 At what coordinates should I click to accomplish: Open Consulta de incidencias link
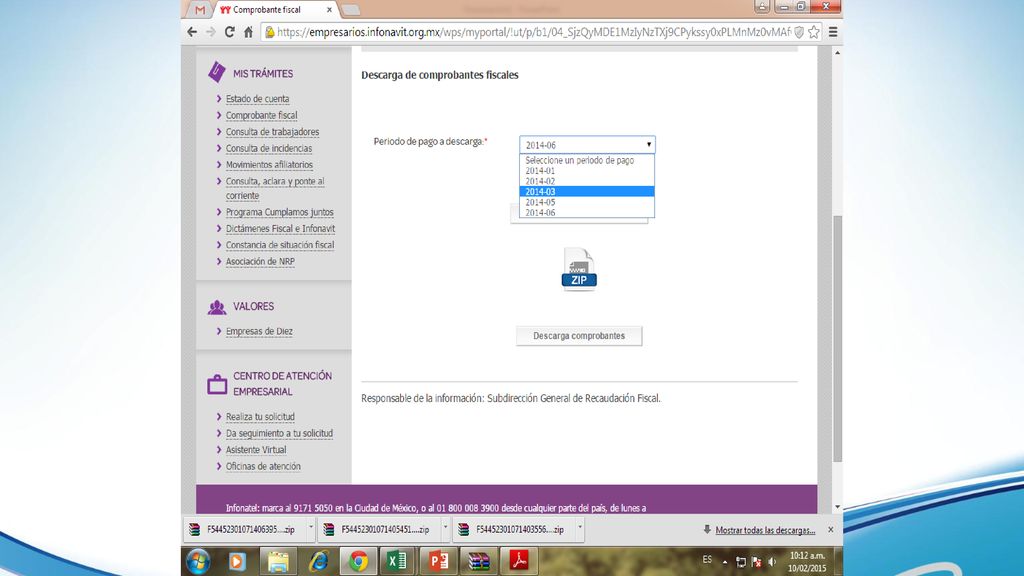[268, 148]
